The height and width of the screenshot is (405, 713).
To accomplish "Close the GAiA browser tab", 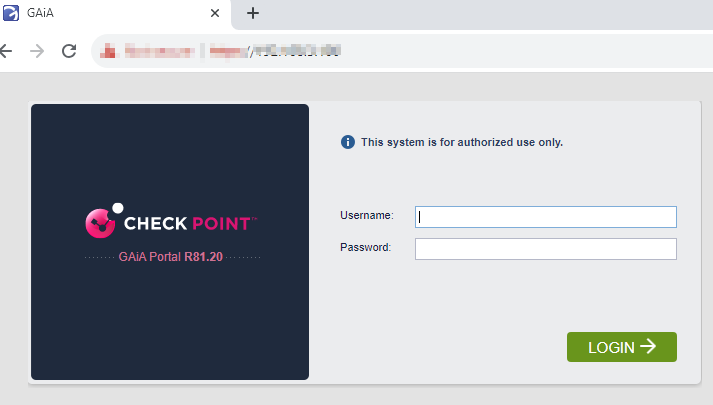I will tap(215, 13).
